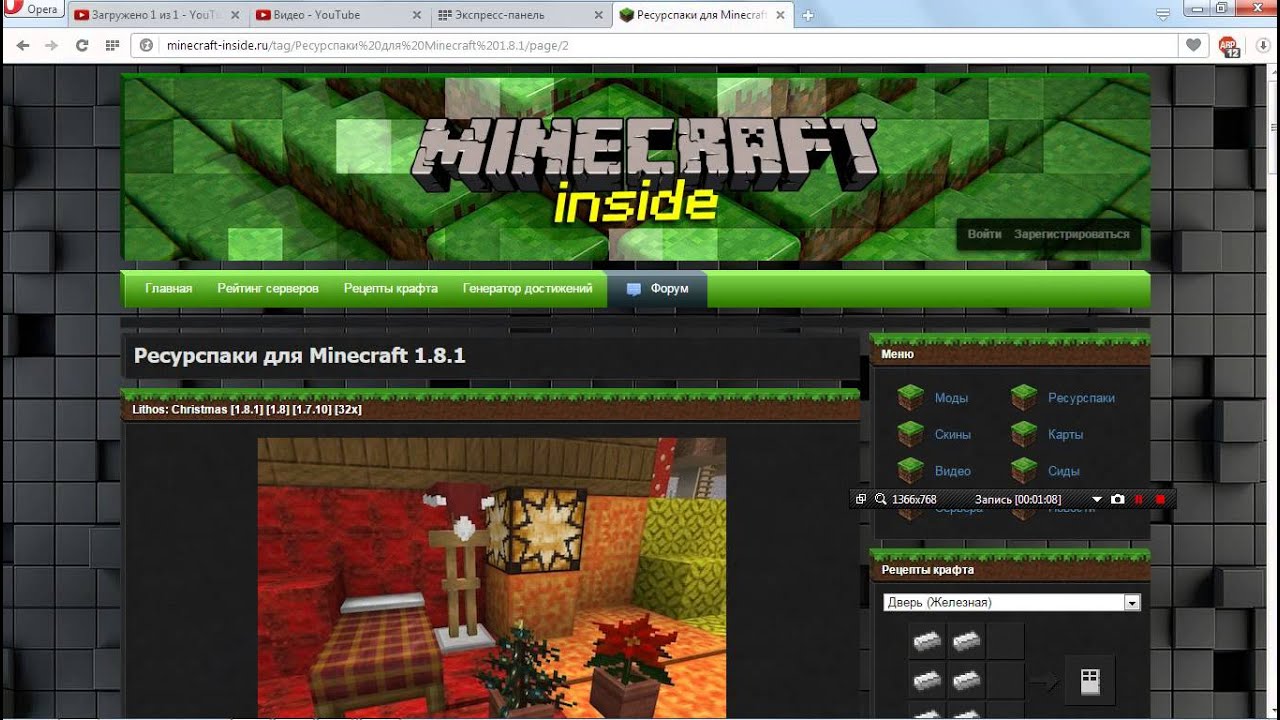Open a new browser tab
This screenshot has height=720, width=1280.
point(808,15)
